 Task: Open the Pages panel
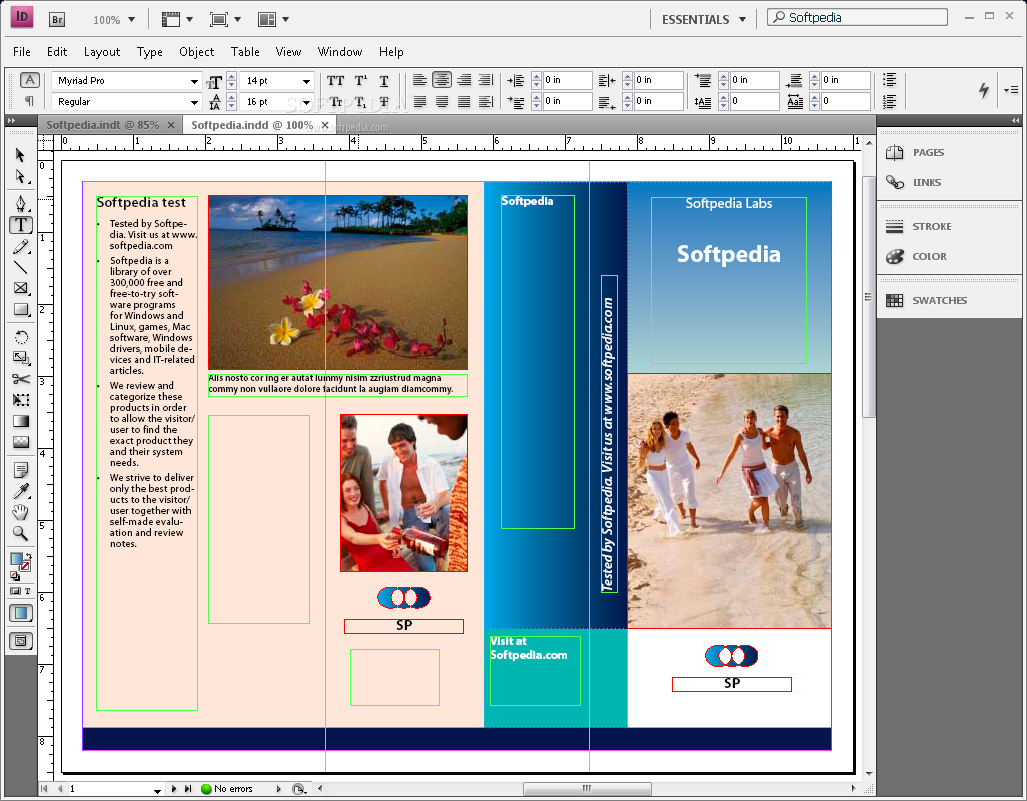click(927, 152)
